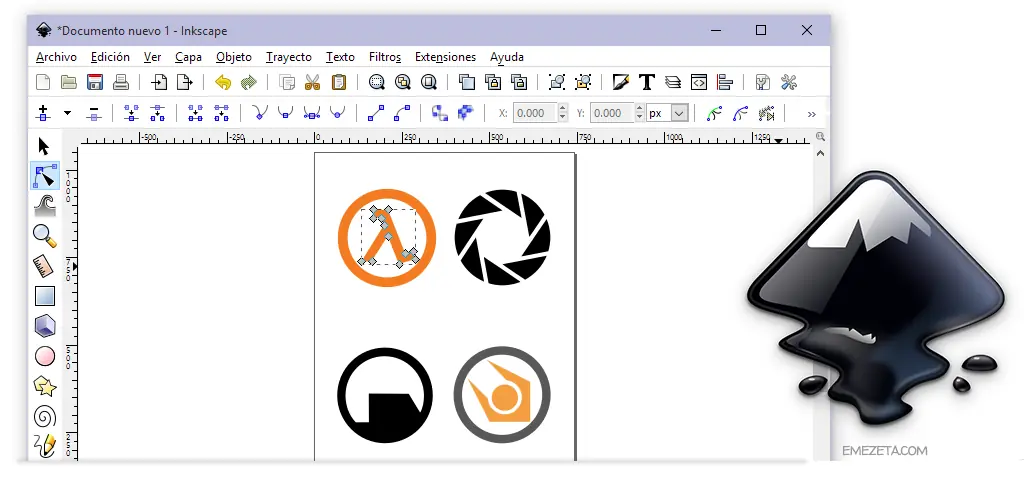This screenshot has height=484, width=1024.
Task: Open the Trayecto menu
Action: click(x=288, y=57)
